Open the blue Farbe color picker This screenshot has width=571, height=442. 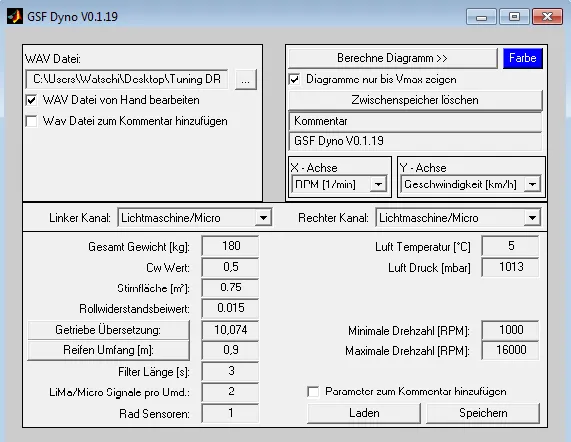pos(523,58)
